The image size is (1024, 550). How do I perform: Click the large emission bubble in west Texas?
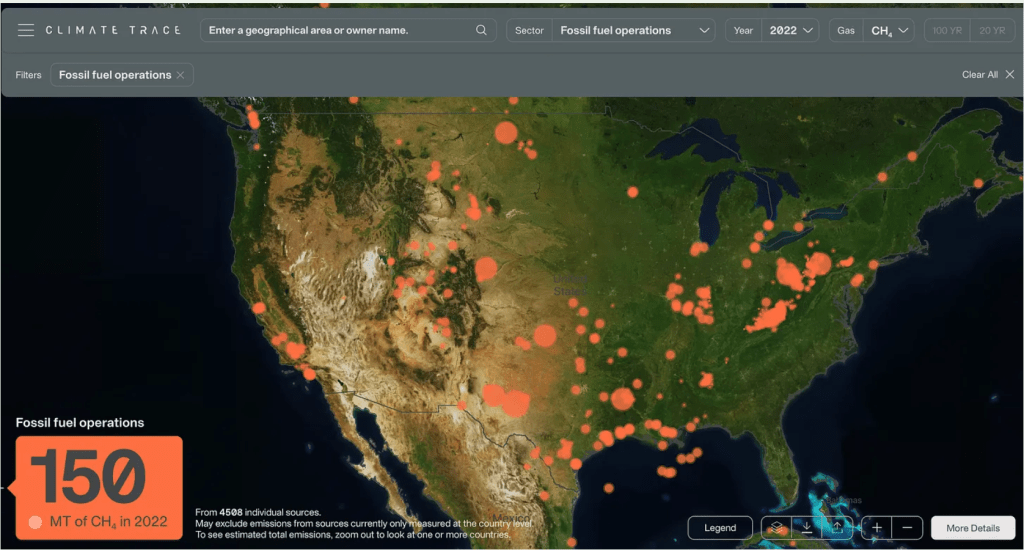tap(515, 404)
